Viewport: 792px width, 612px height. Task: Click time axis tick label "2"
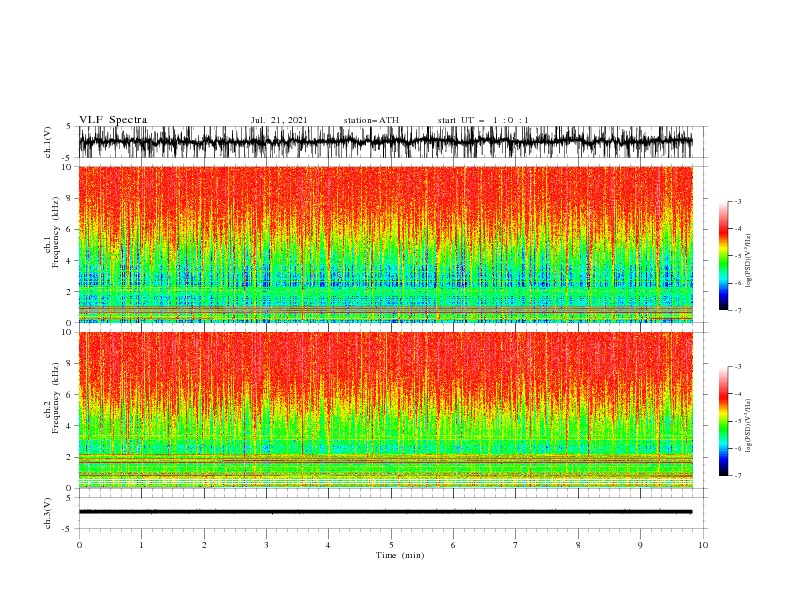coord(204,545)
